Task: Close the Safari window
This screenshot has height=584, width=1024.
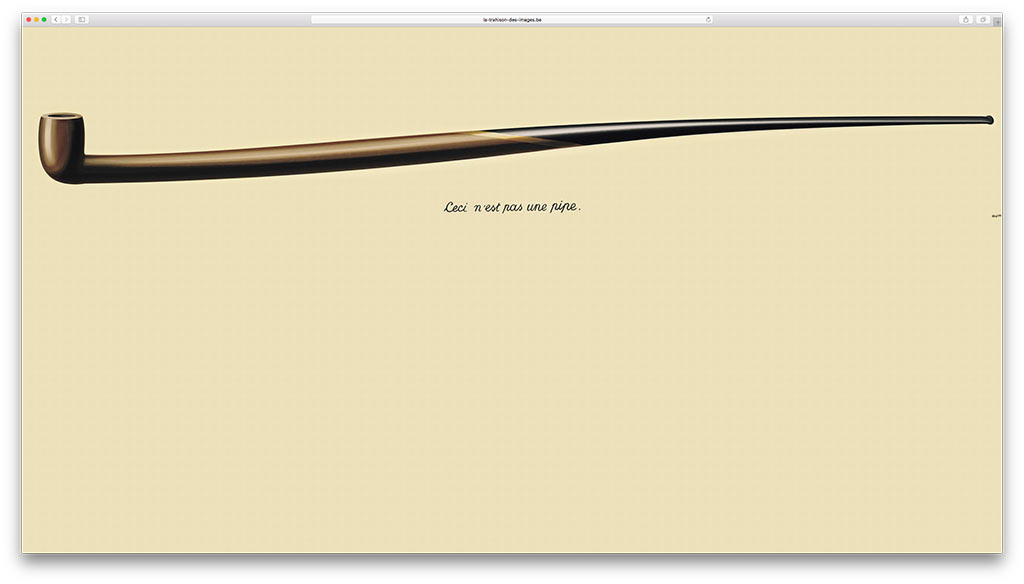Action: (x=28, y=19)
